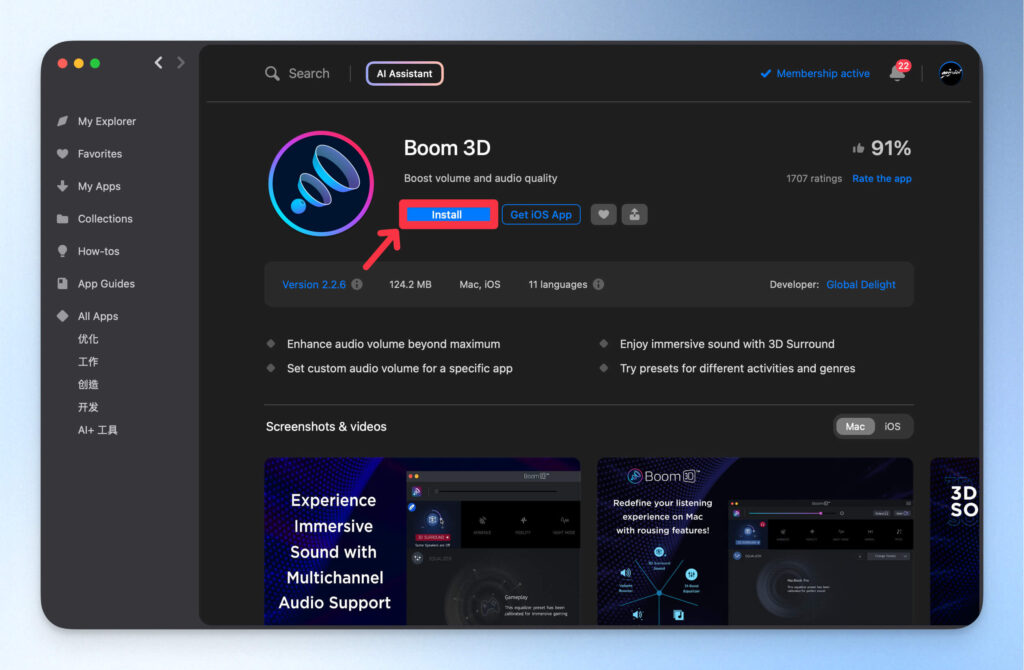Click the Boom 3D app logo
The height and width of the screenshot is (670, 1024).
[320, 182]
